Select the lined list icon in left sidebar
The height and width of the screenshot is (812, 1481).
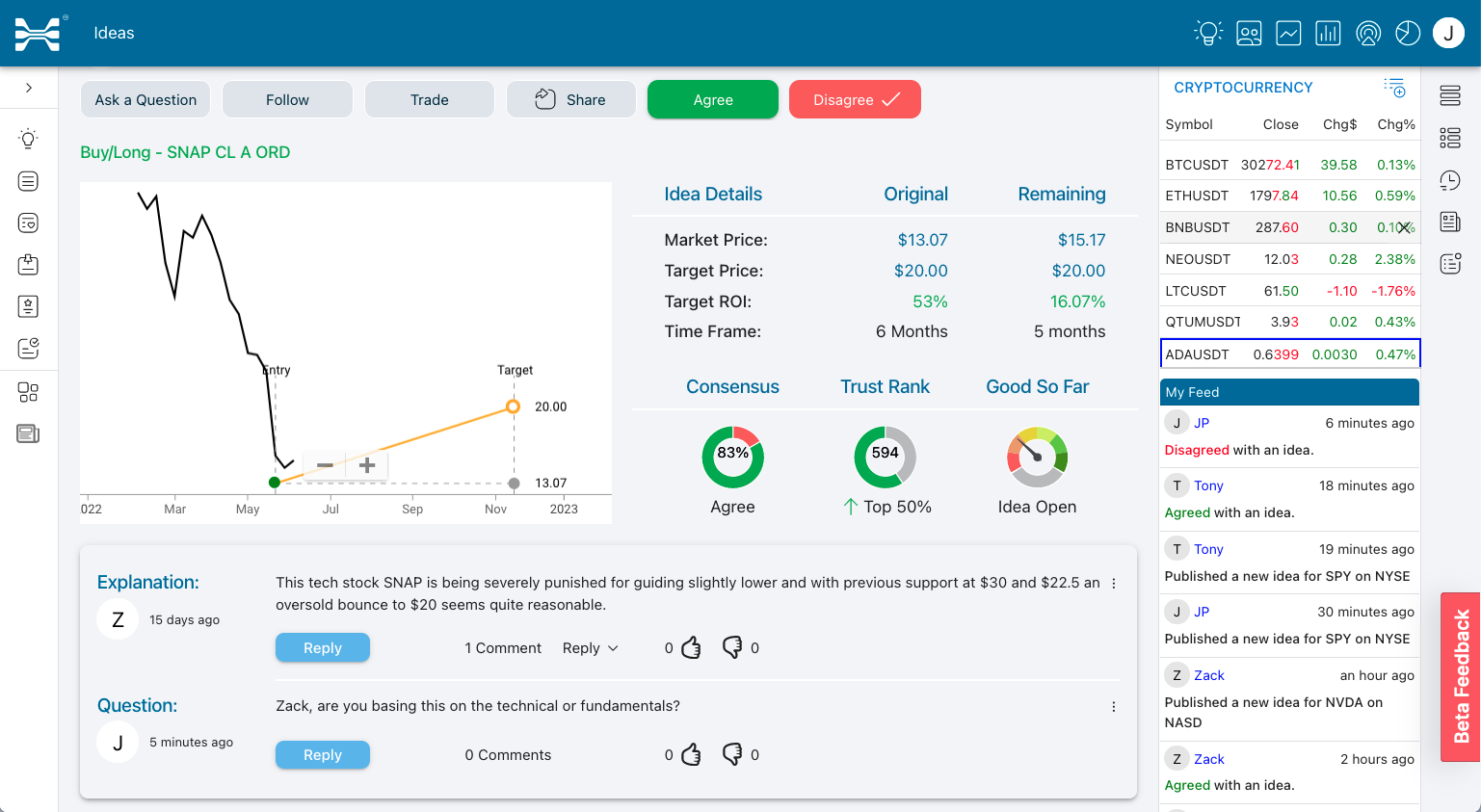click(28, 181)
